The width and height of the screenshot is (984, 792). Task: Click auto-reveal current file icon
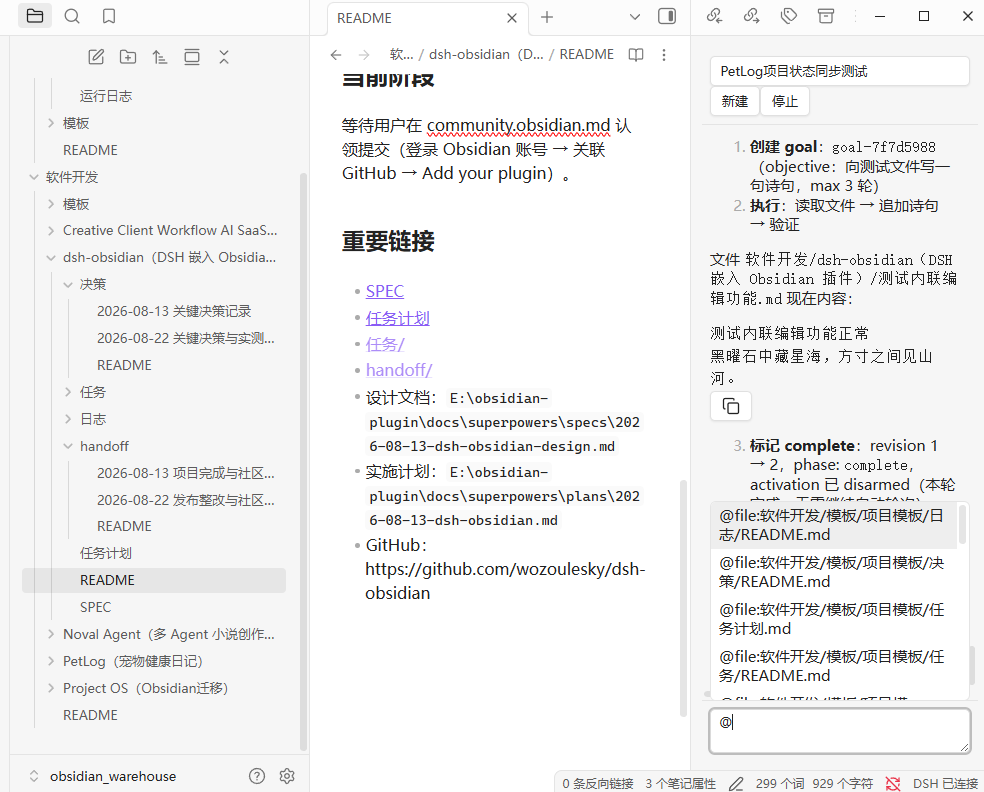192,57
